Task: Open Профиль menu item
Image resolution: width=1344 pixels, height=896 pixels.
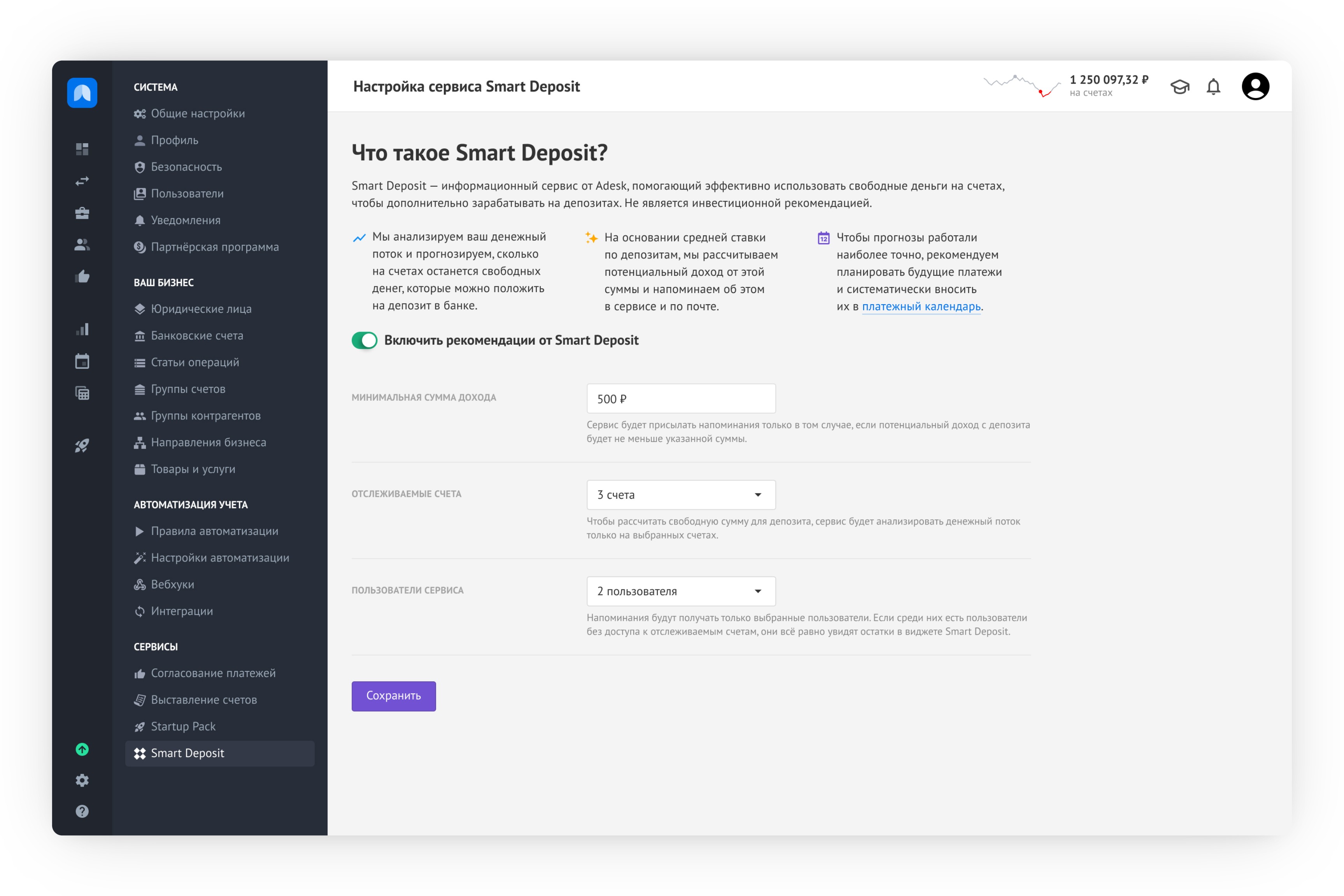Action: 219,140
